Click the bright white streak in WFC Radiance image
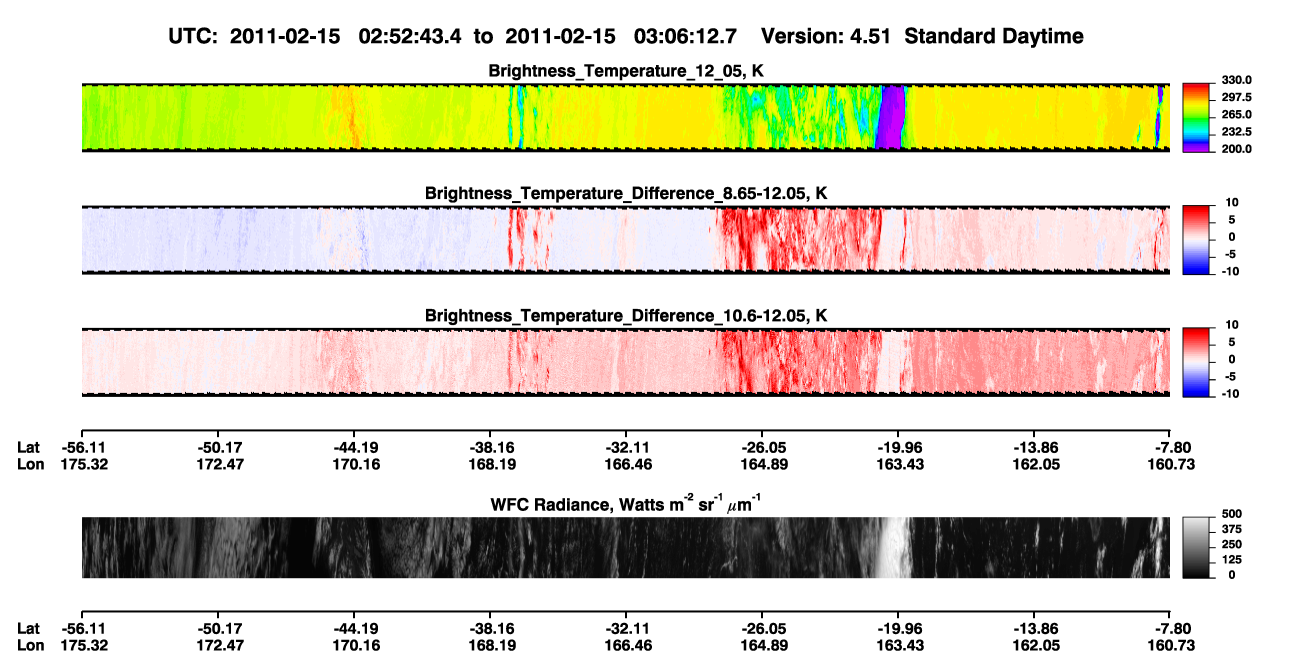This screenshot has width=1300, height=667. [890, 547]
